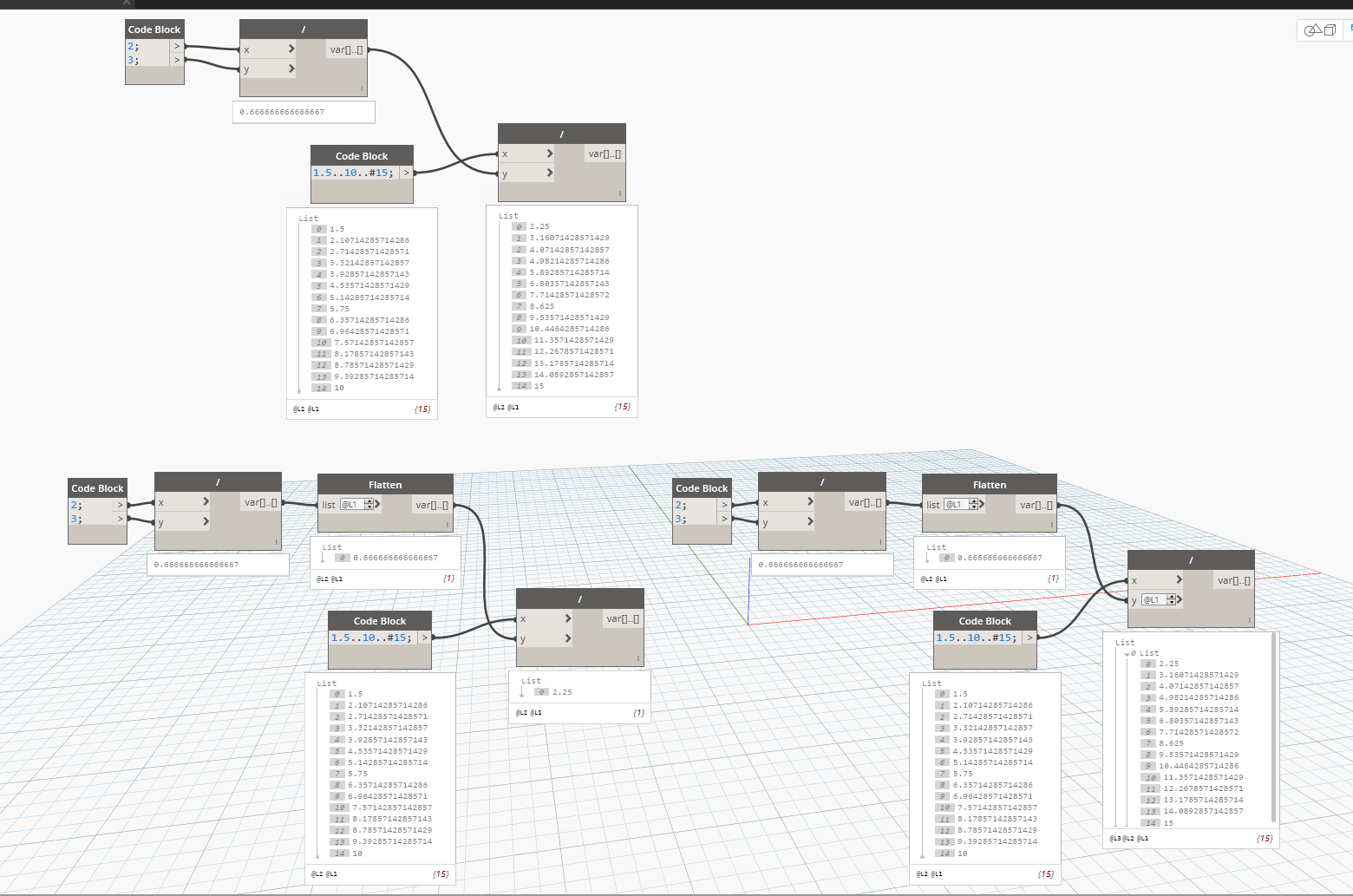The image size is (1353, 896).
Task: Click '@L3 @L2 @L1' level labels in bottom-right preview
Action: tap(1129, 839)
